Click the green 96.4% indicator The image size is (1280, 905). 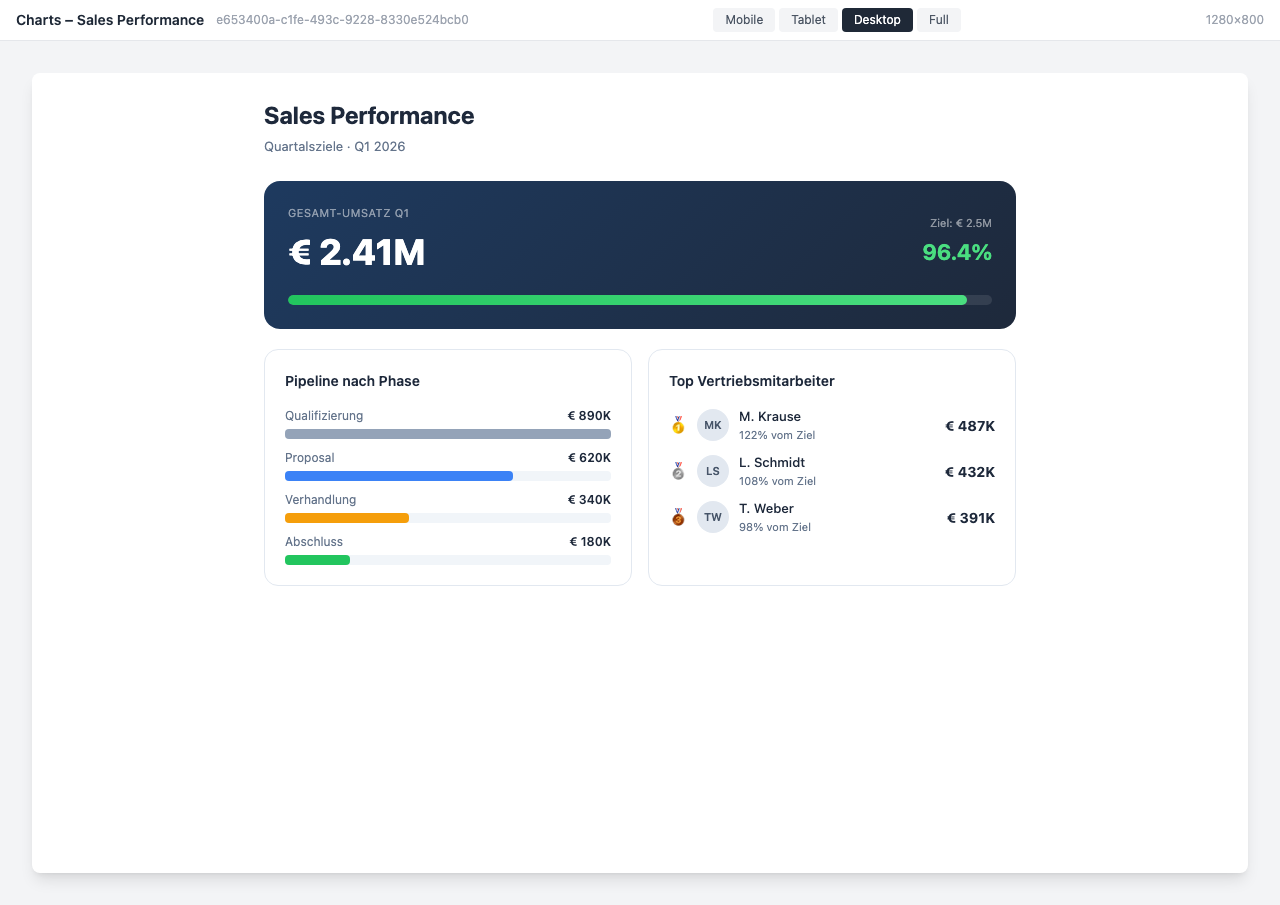tap(957, 252)
